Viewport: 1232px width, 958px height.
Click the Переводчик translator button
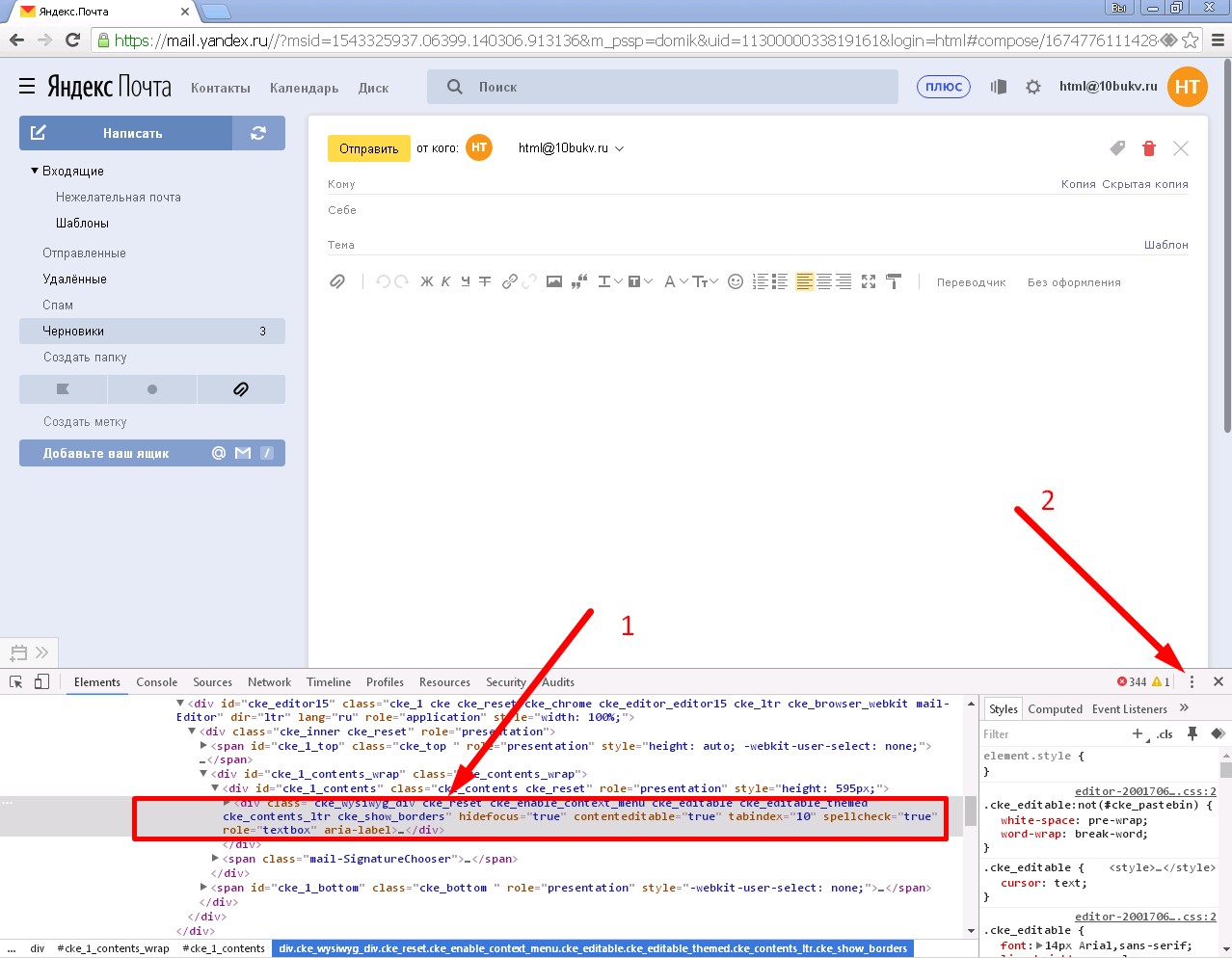[x=971, y=282]
